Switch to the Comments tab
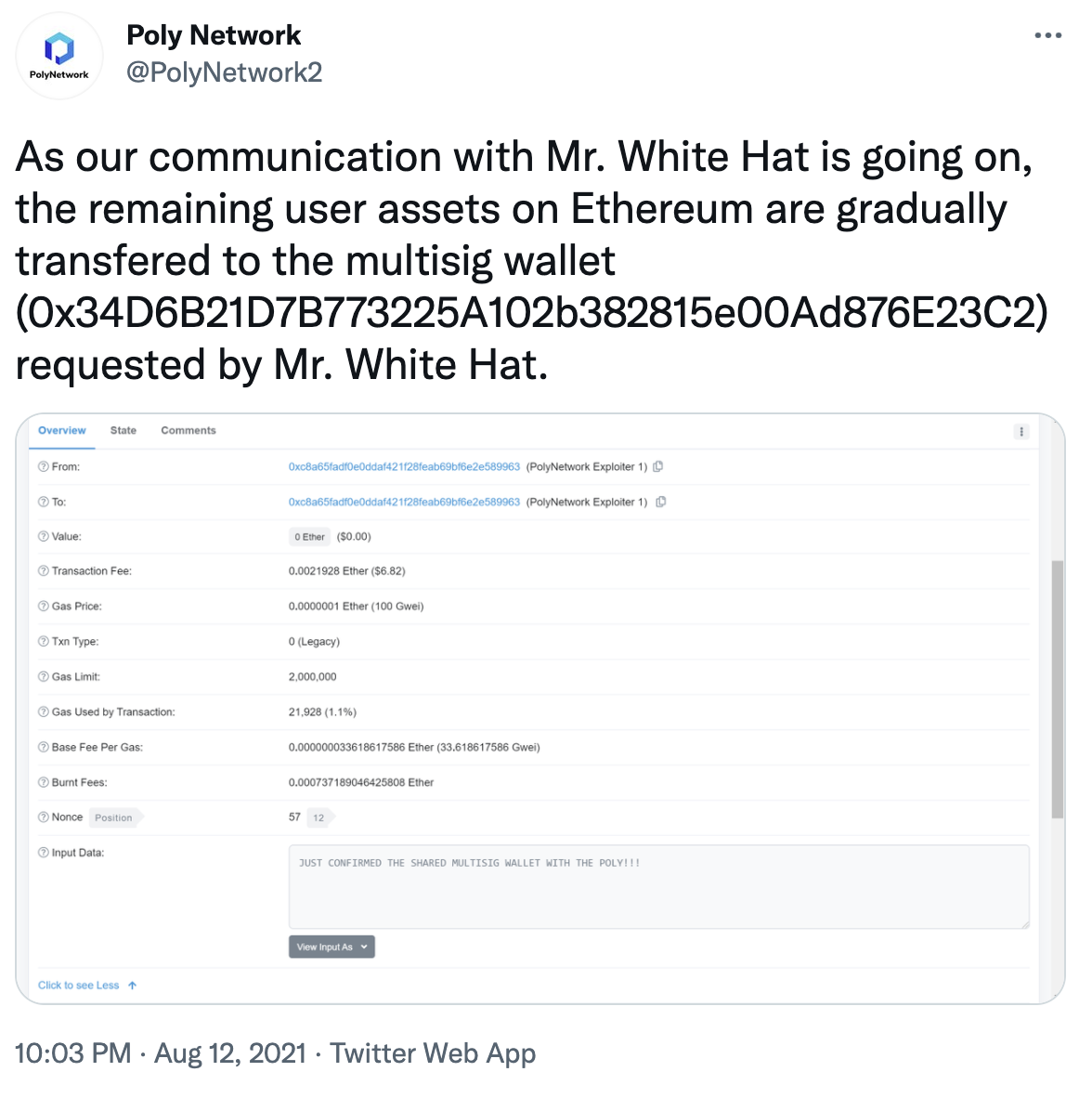Screen dimensions: 1092x1098 (188, 430)
